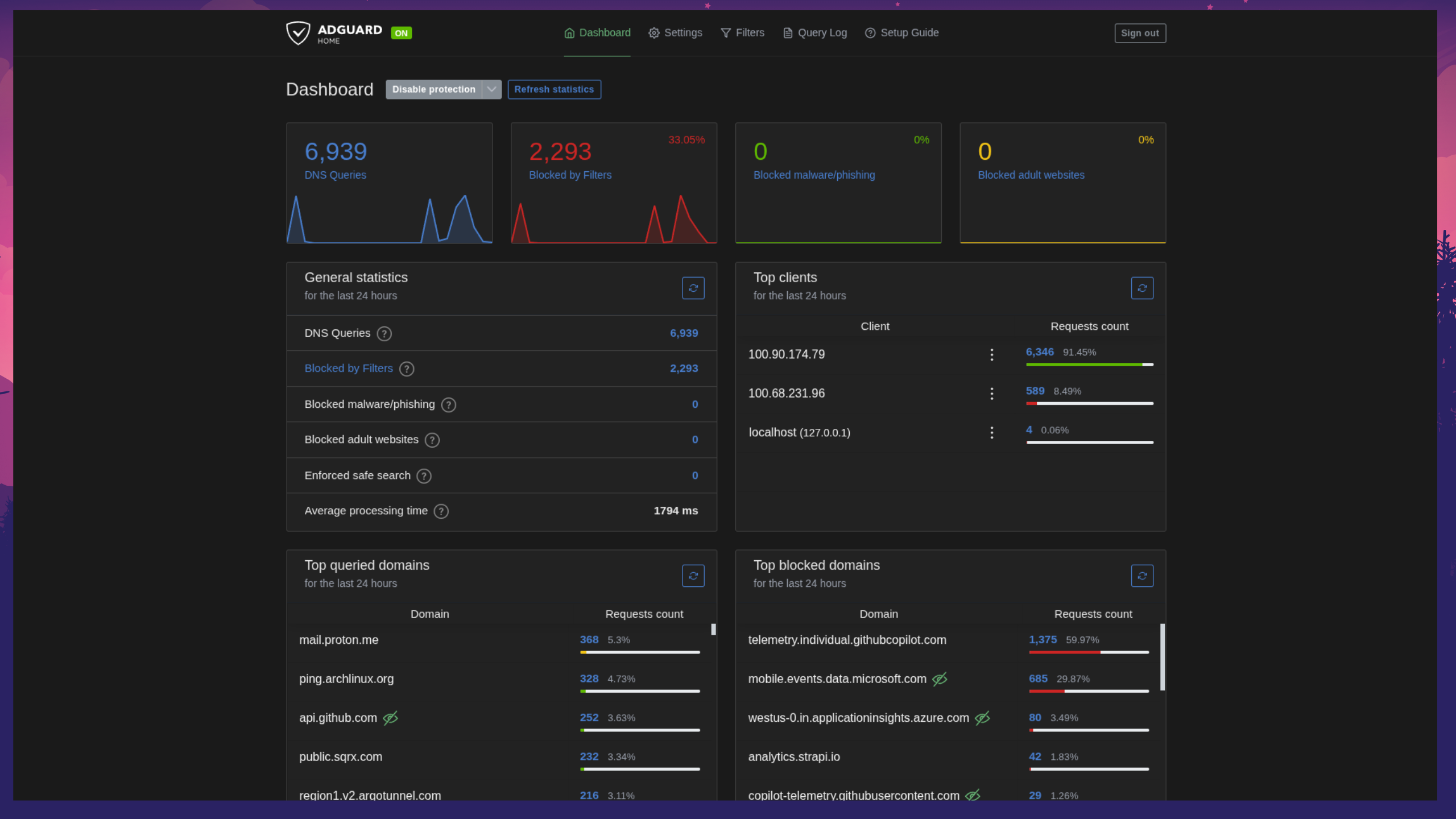Click the Top blocked domains scrollbar
The image size is (1456, 819).
click(x=1163, y=657)
